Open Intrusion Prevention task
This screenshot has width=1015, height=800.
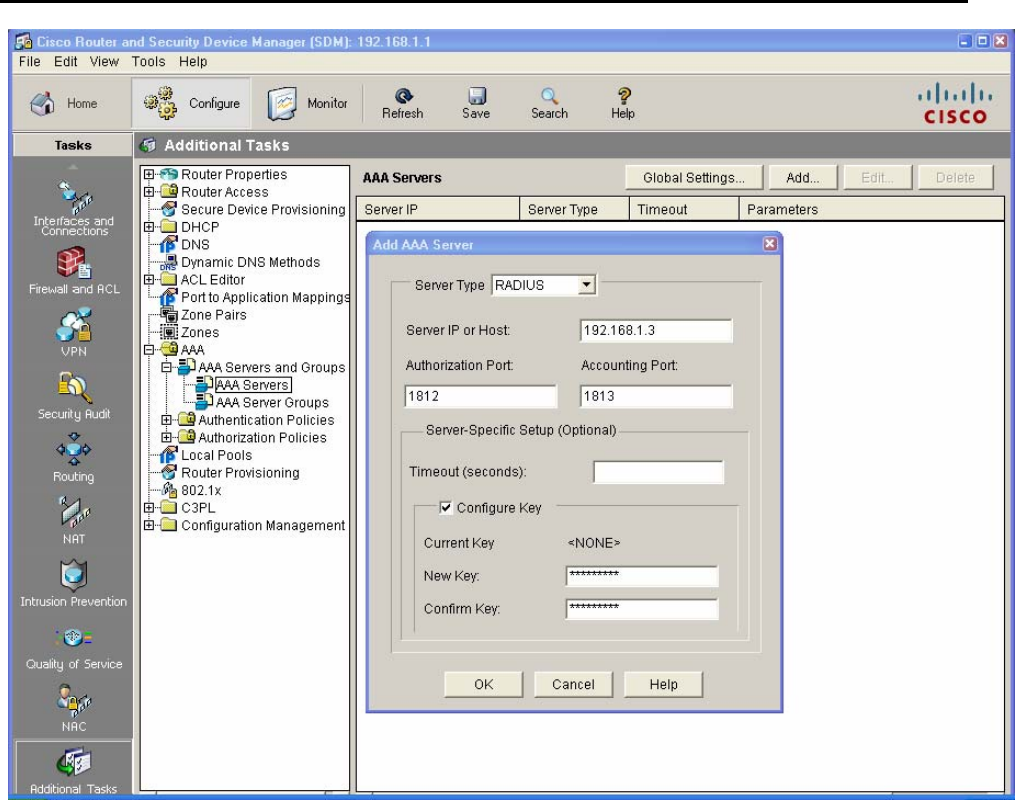click(74, 583)
